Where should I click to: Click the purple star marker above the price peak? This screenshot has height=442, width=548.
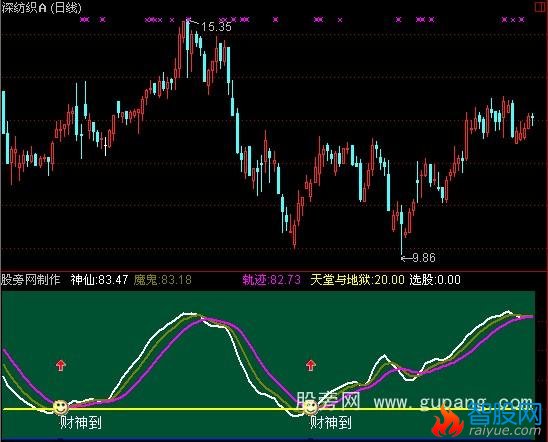click(189, 19)
